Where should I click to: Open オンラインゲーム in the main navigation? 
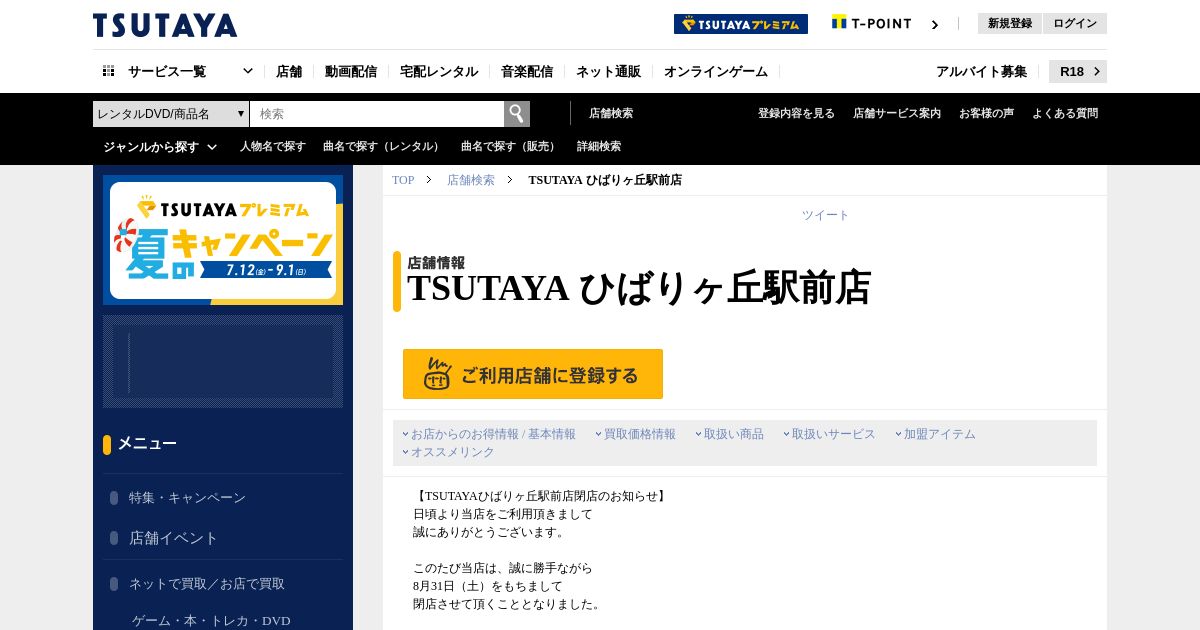(x=716, y=71)
